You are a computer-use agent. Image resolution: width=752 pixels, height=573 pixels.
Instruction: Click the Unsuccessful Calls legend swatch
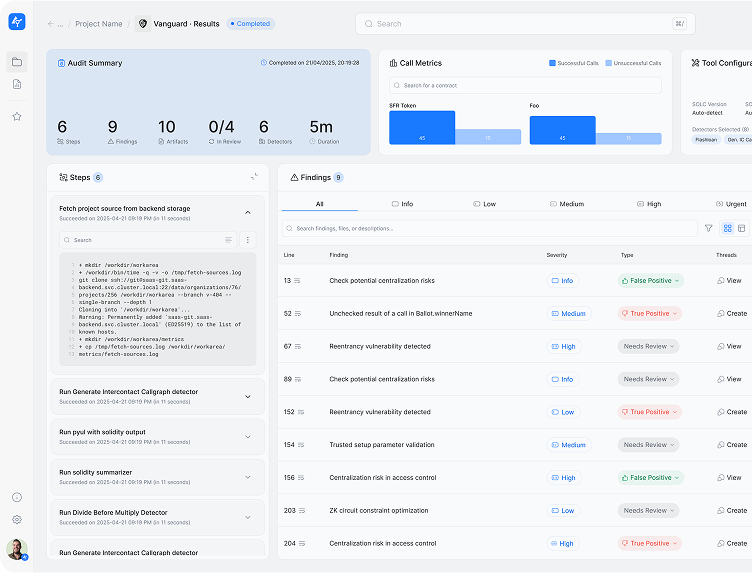(x=609, y=63)
